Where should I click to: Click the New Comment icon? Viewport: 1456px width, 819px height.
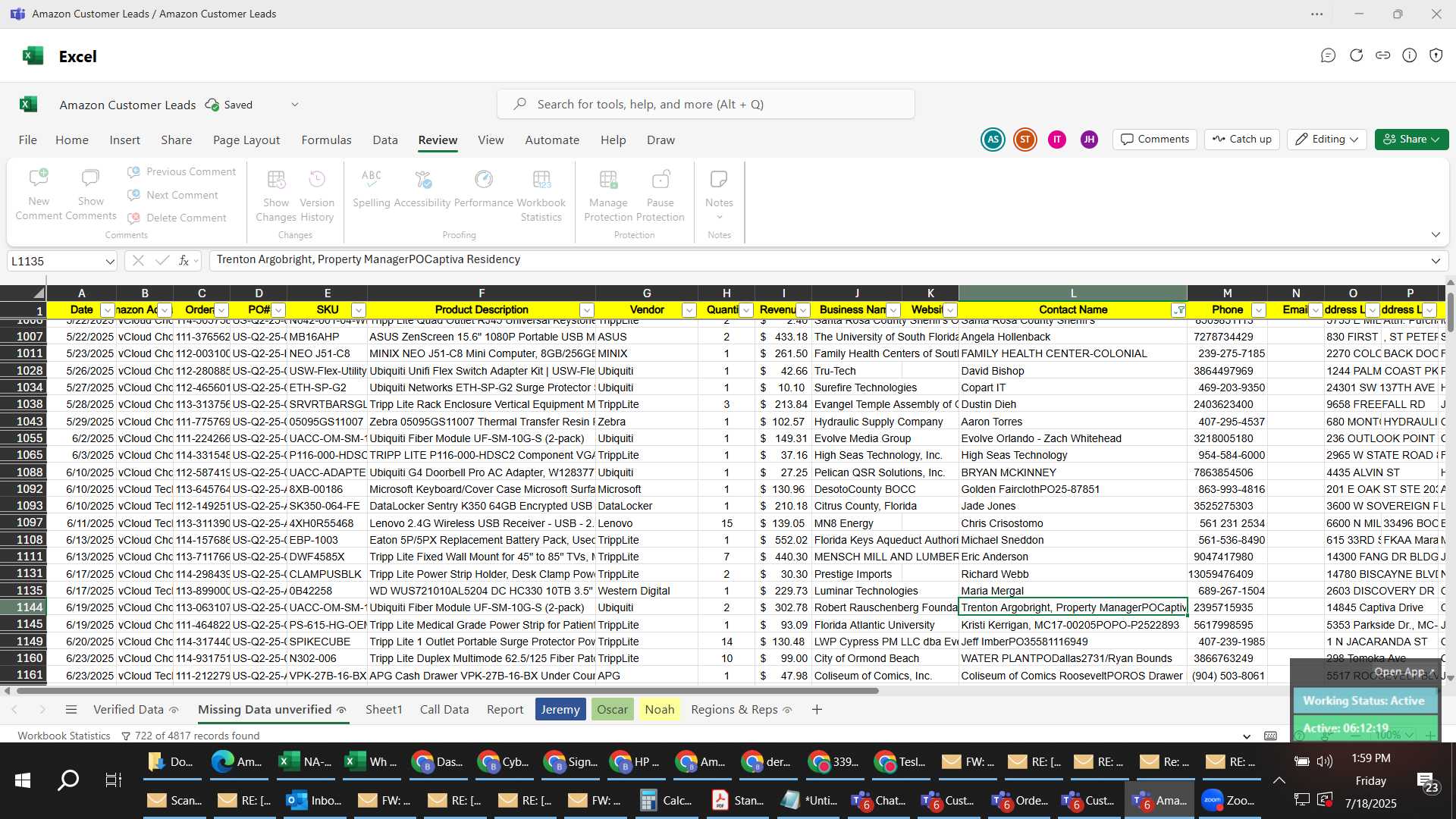coord(39,179)
